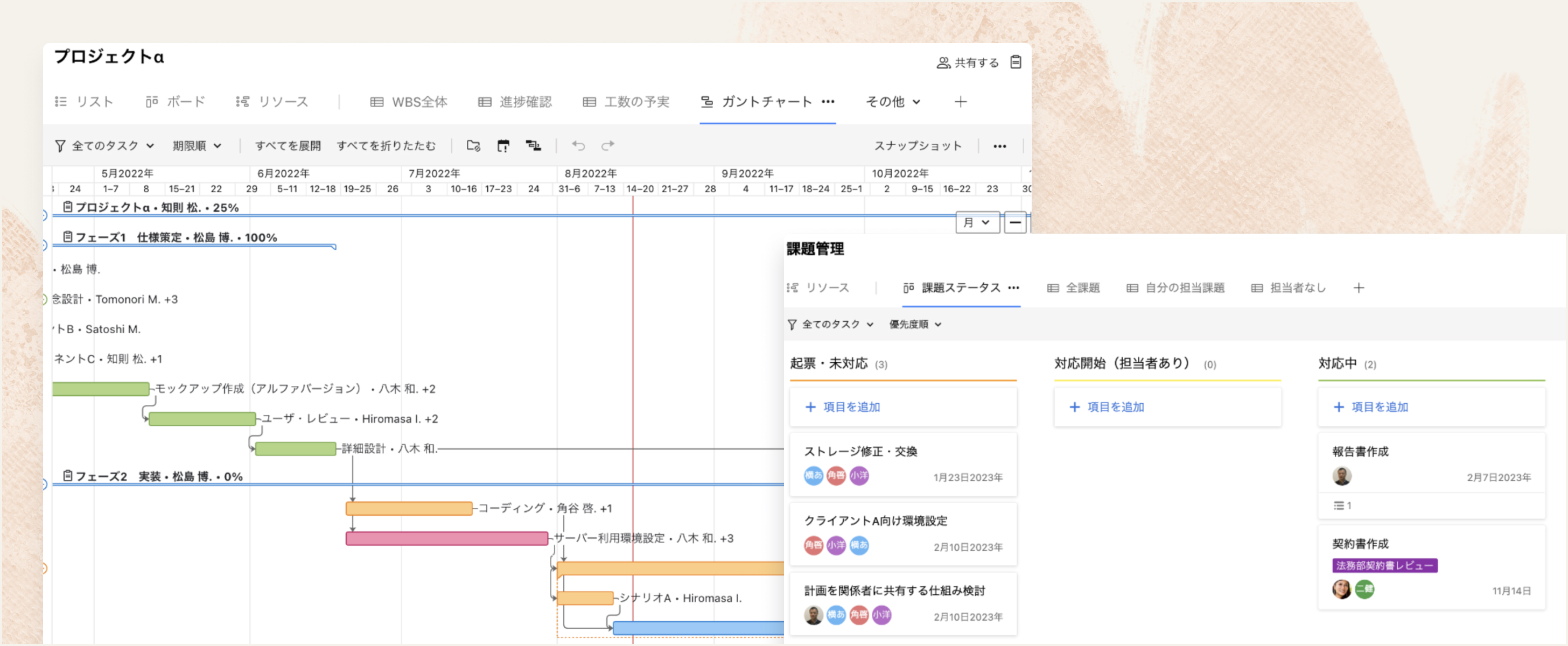Viewport: 1568px width, 646px height.
Task: Switch to the ボード tab
Action: [x=176, y=102]
